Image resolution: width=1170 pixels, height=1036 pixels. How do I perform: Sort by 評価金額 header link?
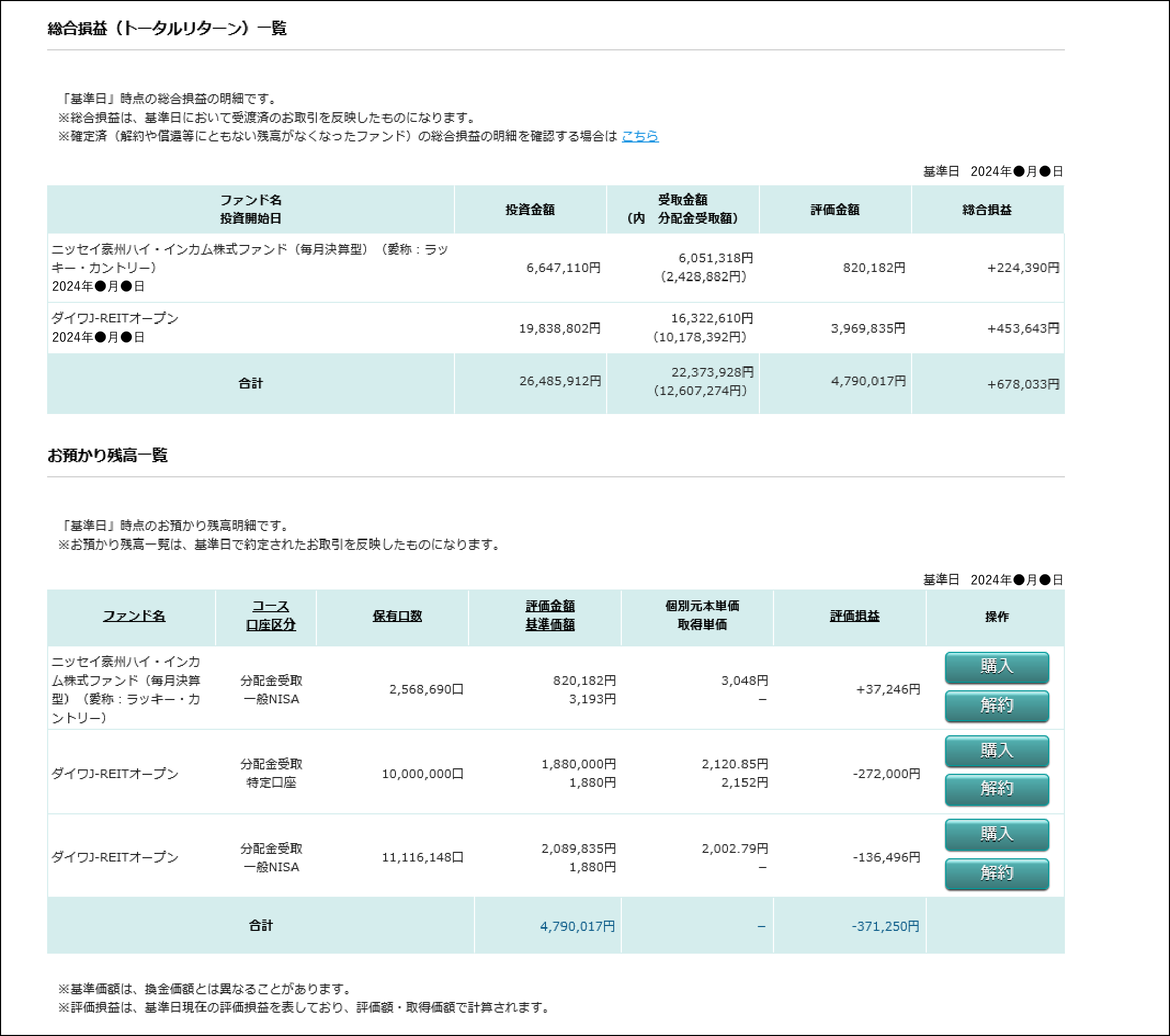point(549,606)
